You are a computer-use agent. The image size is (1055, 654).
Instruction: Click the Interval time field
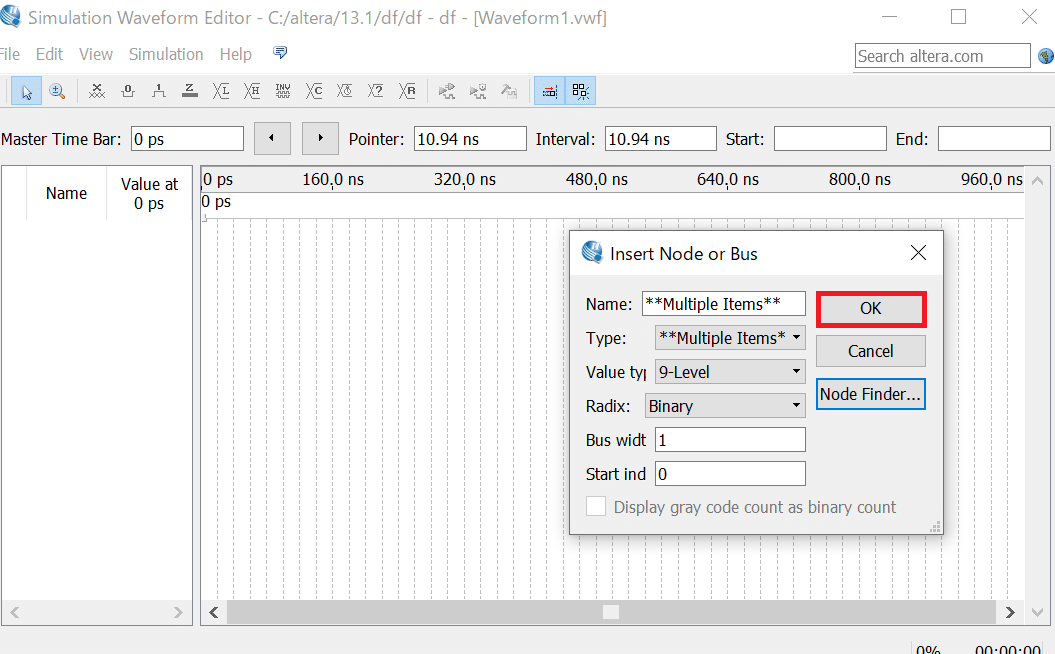click(661, 139)
